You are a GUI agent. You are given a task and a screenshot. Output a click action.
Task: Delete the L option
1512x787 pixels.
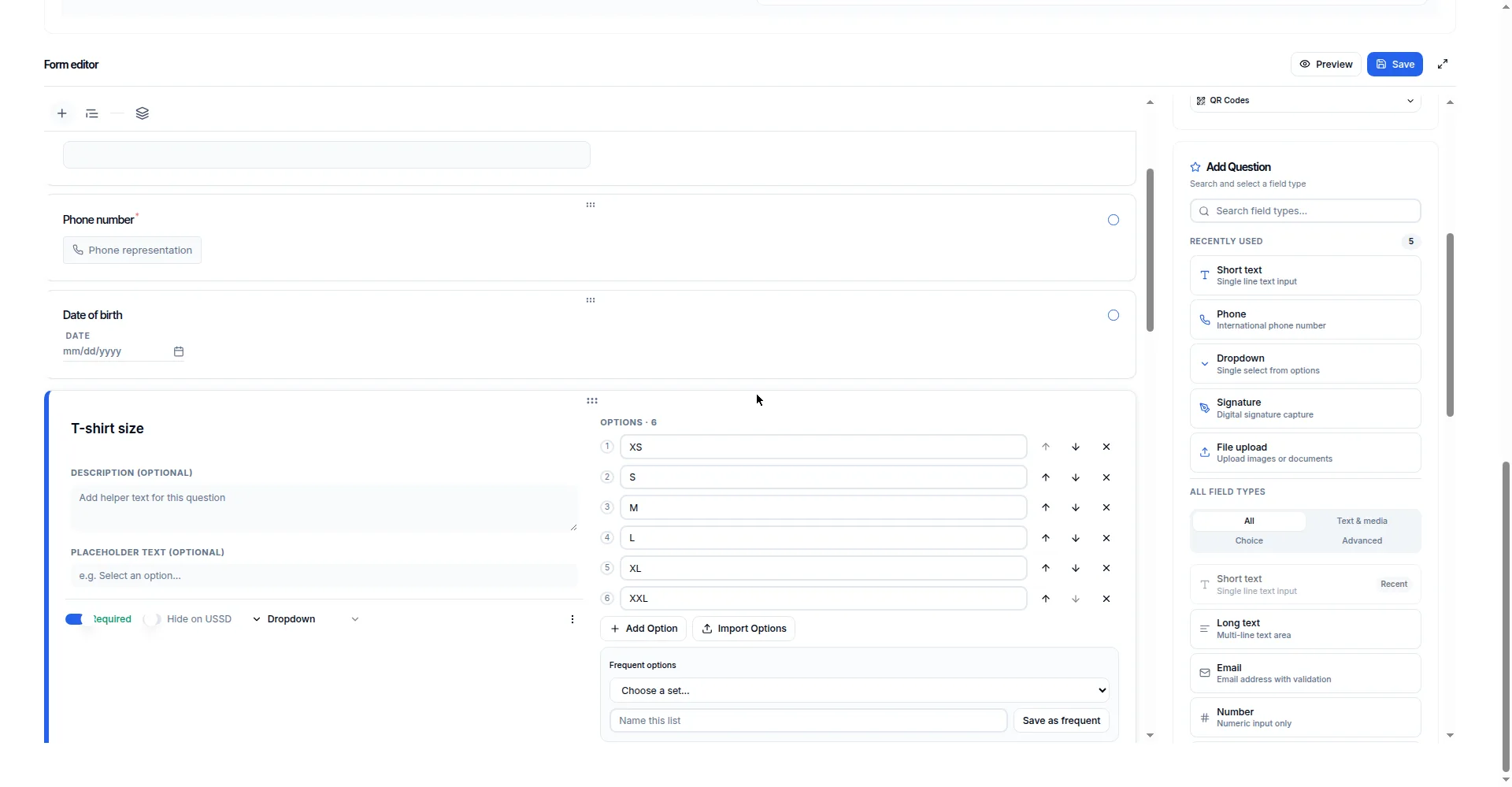coord(1106,538)
